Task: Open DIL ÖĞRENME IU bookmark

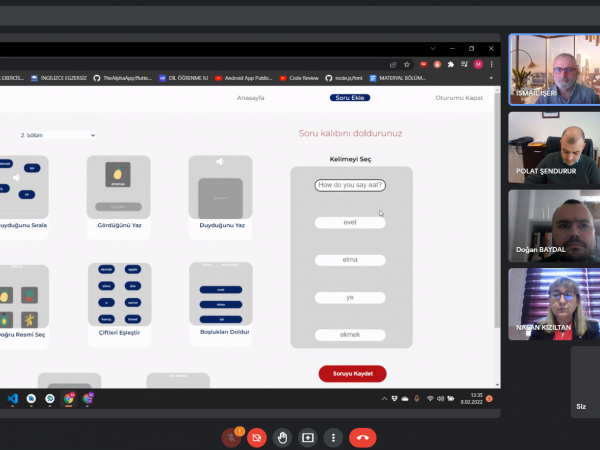Action: [184, 78]
